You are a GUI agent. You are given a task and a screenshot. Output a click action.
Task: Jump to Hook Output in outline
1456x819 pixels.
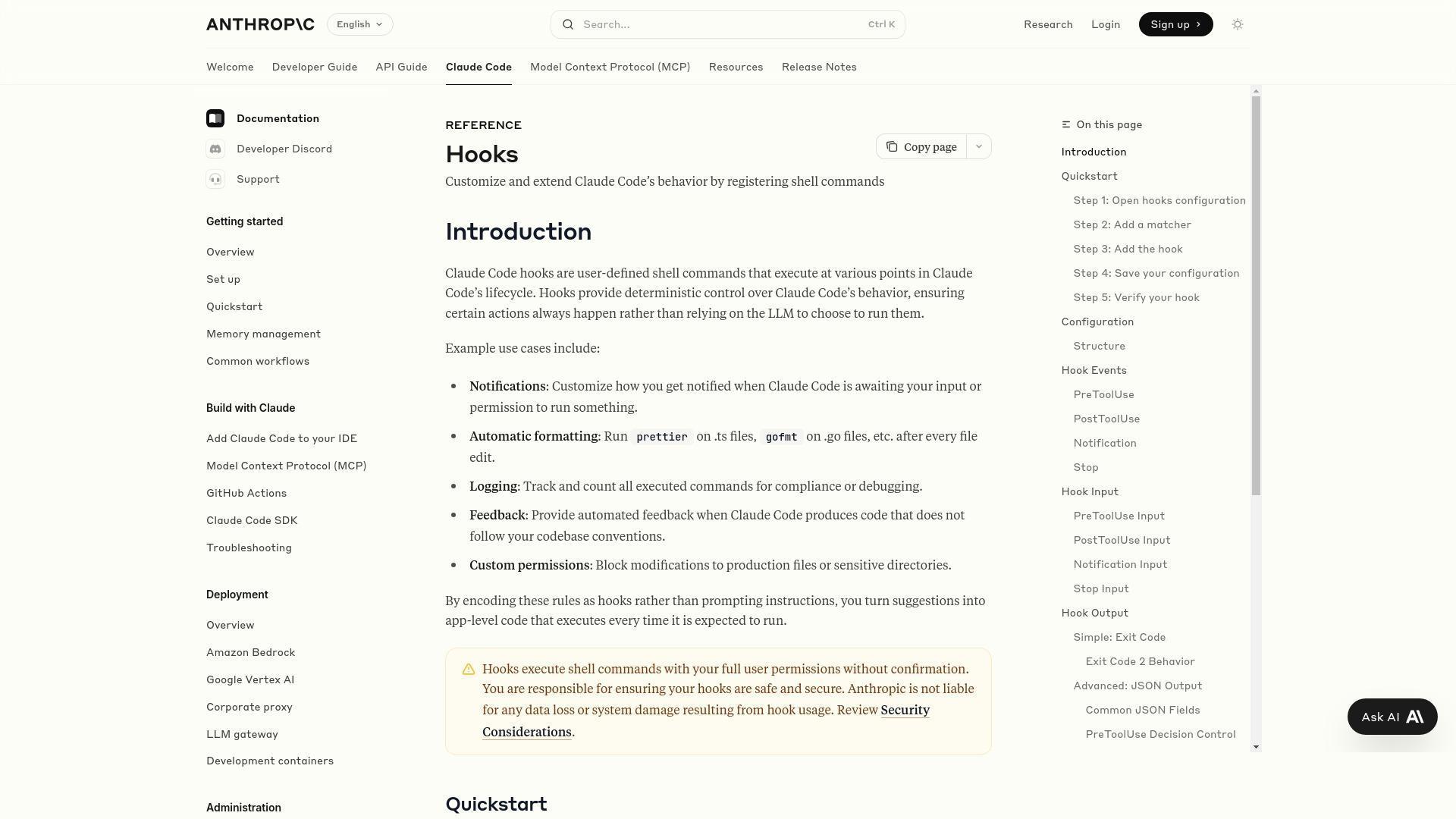(1094, 613)
